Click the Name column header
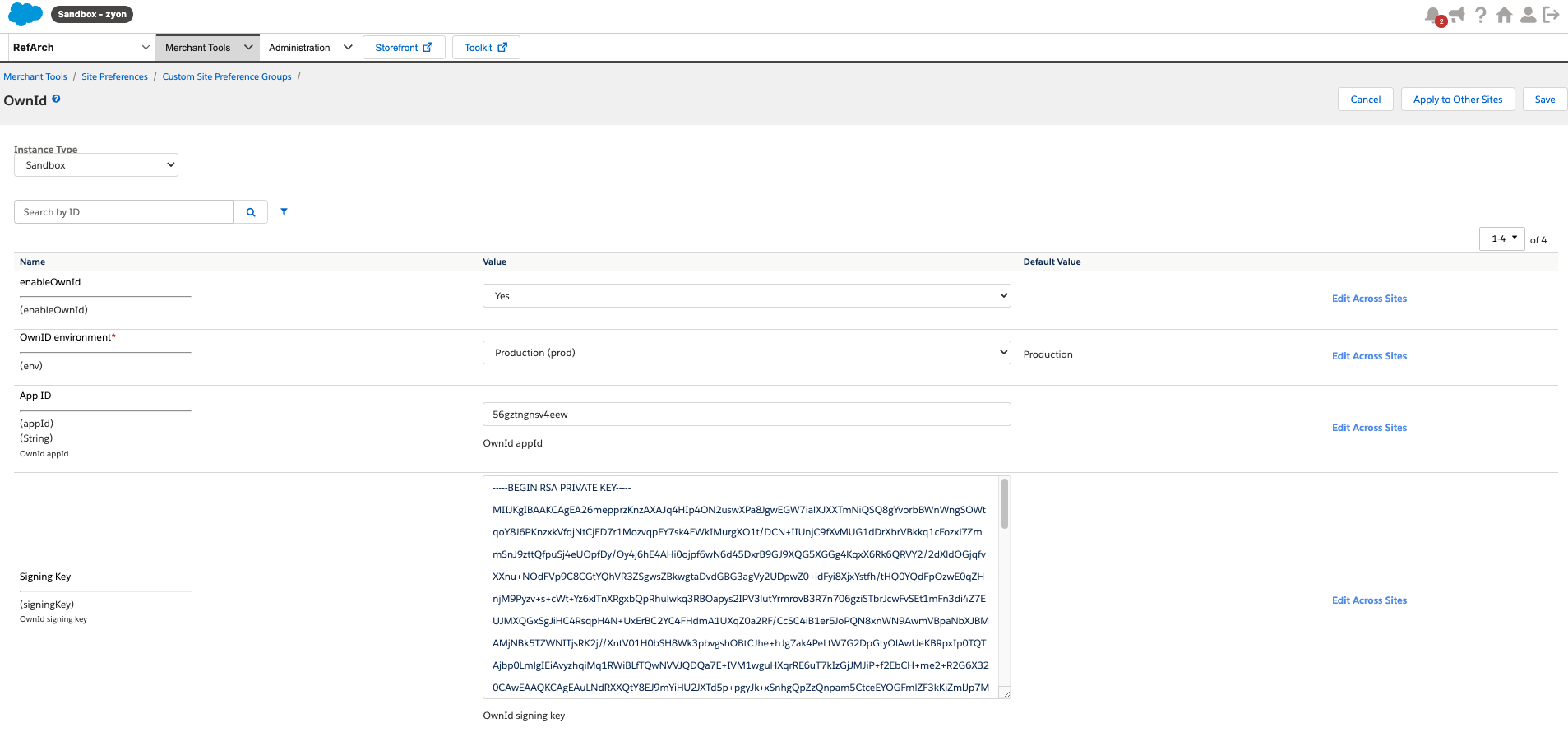Screen dimensions: 1568x732 tap(32, 262)
